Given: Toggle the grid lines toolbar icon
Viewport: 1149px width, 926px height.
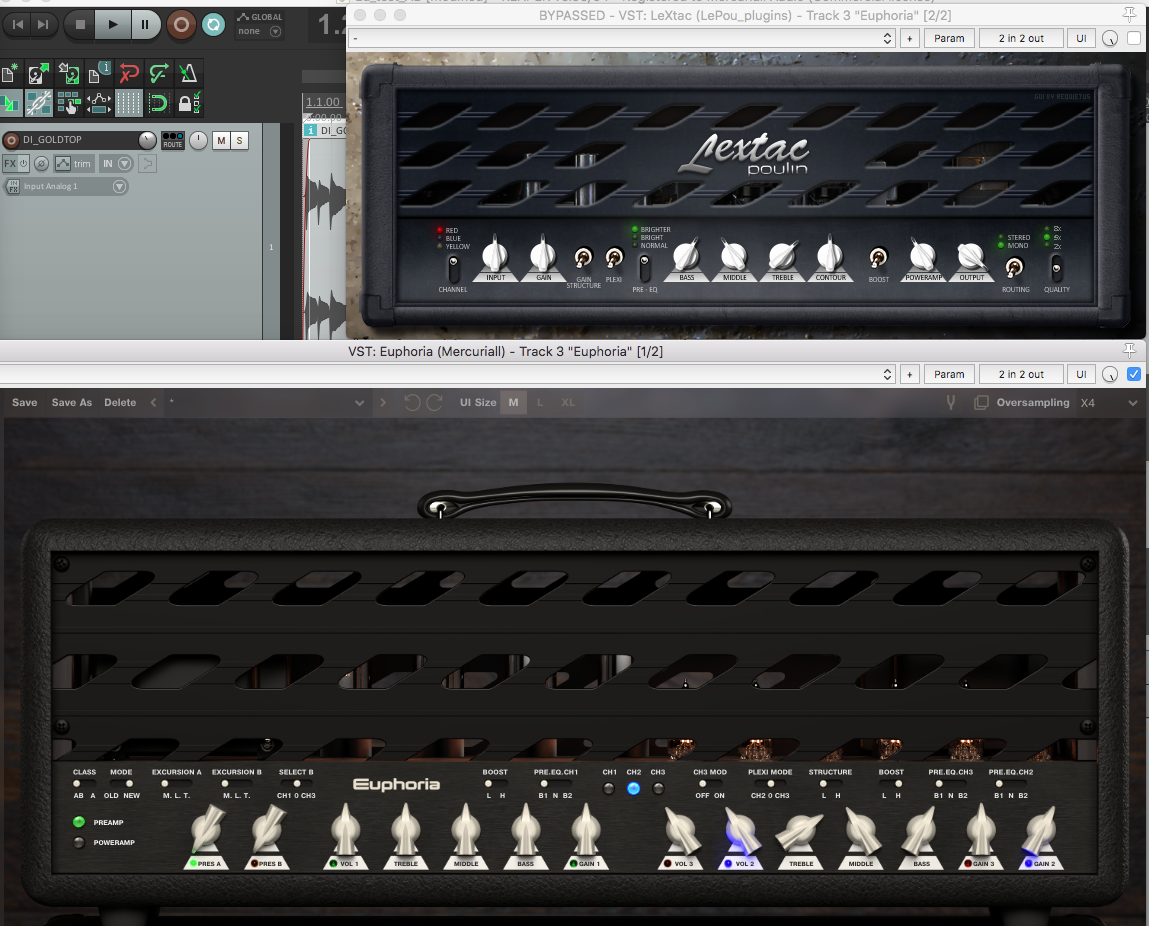Looking at the screenshot, I should (x=129, y=103).
